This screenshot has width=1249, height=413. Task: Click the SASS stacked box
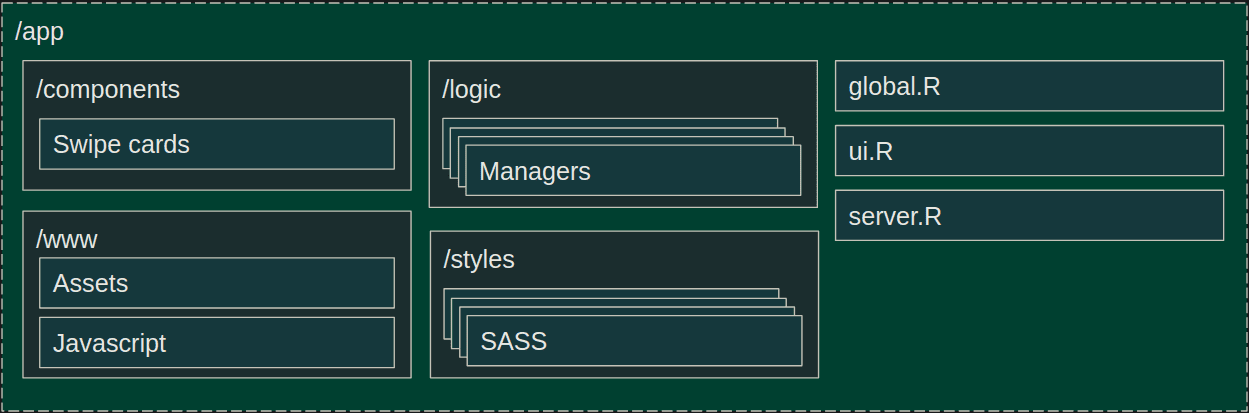634,341
